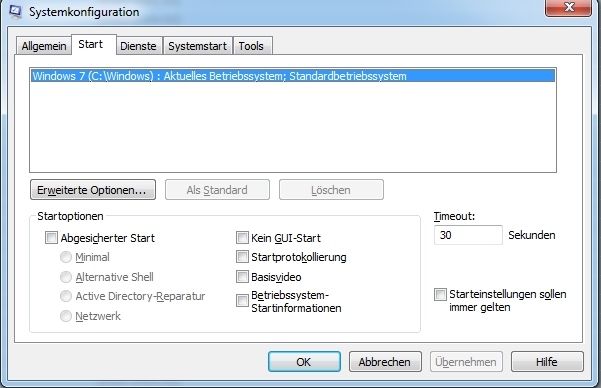The height and width of the screenshot is (388, 601).
Task: Go to the Systemstart tab
Action: point(197,46)
